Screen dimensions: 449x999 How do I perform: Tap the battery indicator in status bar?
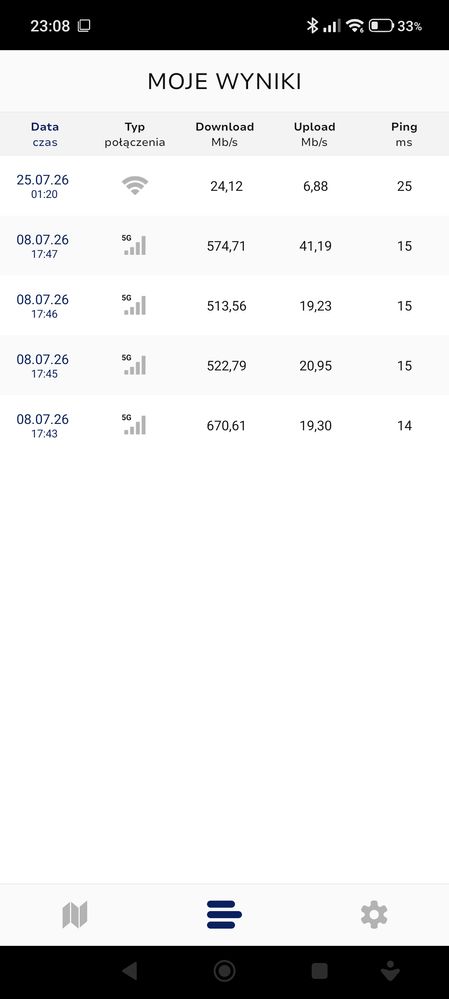381,26
